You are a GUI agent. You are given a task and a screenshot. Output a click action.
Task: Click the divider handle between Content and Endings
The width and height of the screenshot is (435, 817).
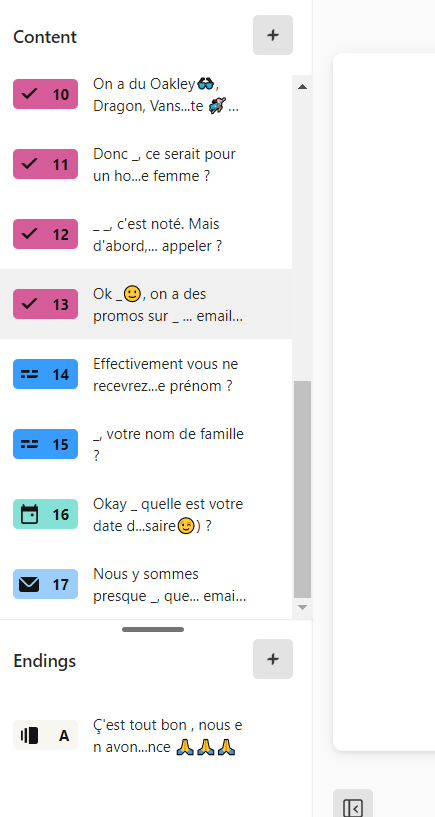click(x=153, y=629)
